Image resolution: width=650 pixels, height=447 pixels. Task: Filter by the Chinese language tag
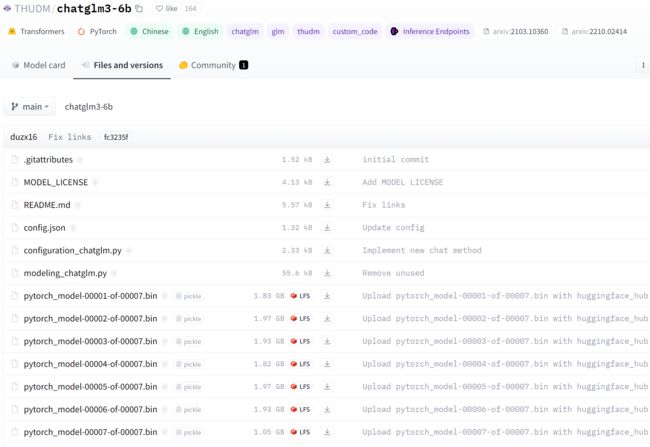click(149, 32)
